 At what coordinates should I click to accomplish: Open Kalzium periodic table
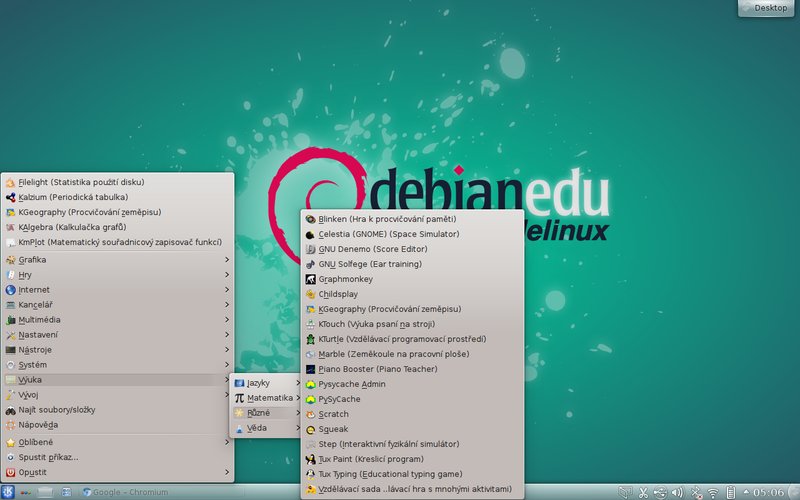pyautogui.click(x=118, y=197)
